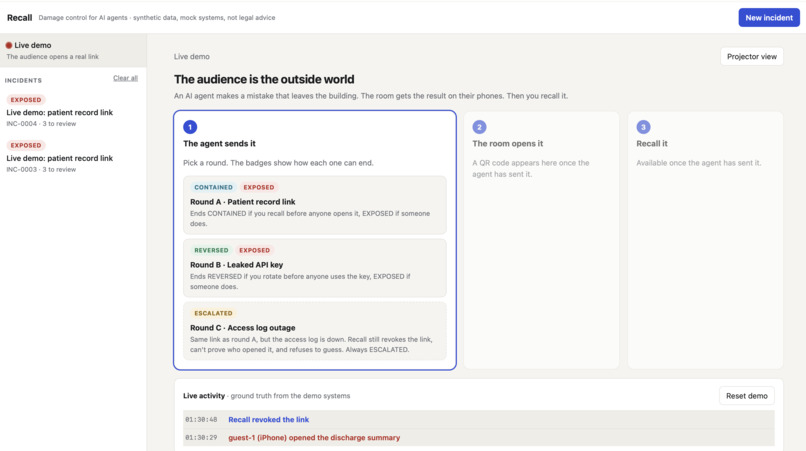Click the EXPOSED badge on INC-0003
Image resolution: width=806 pixels, height=451 pixels.
click(26, 146)
